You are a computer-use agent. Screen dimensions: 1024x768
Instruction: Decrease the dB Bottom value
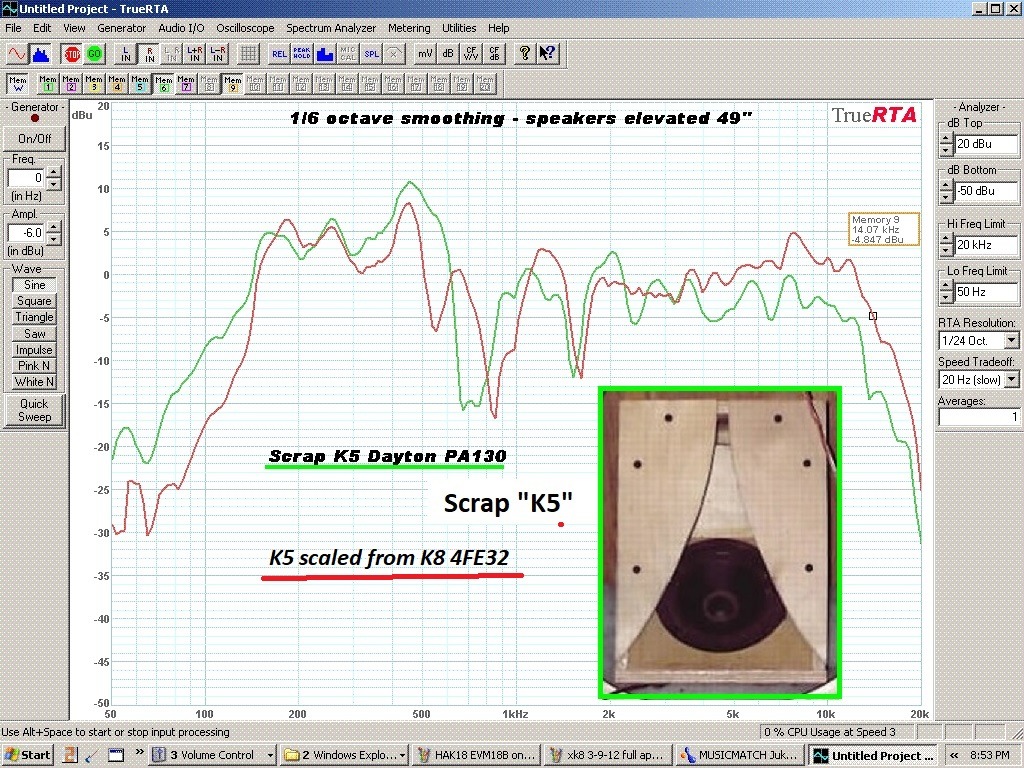pyautogui.click(x=946, y=197)
